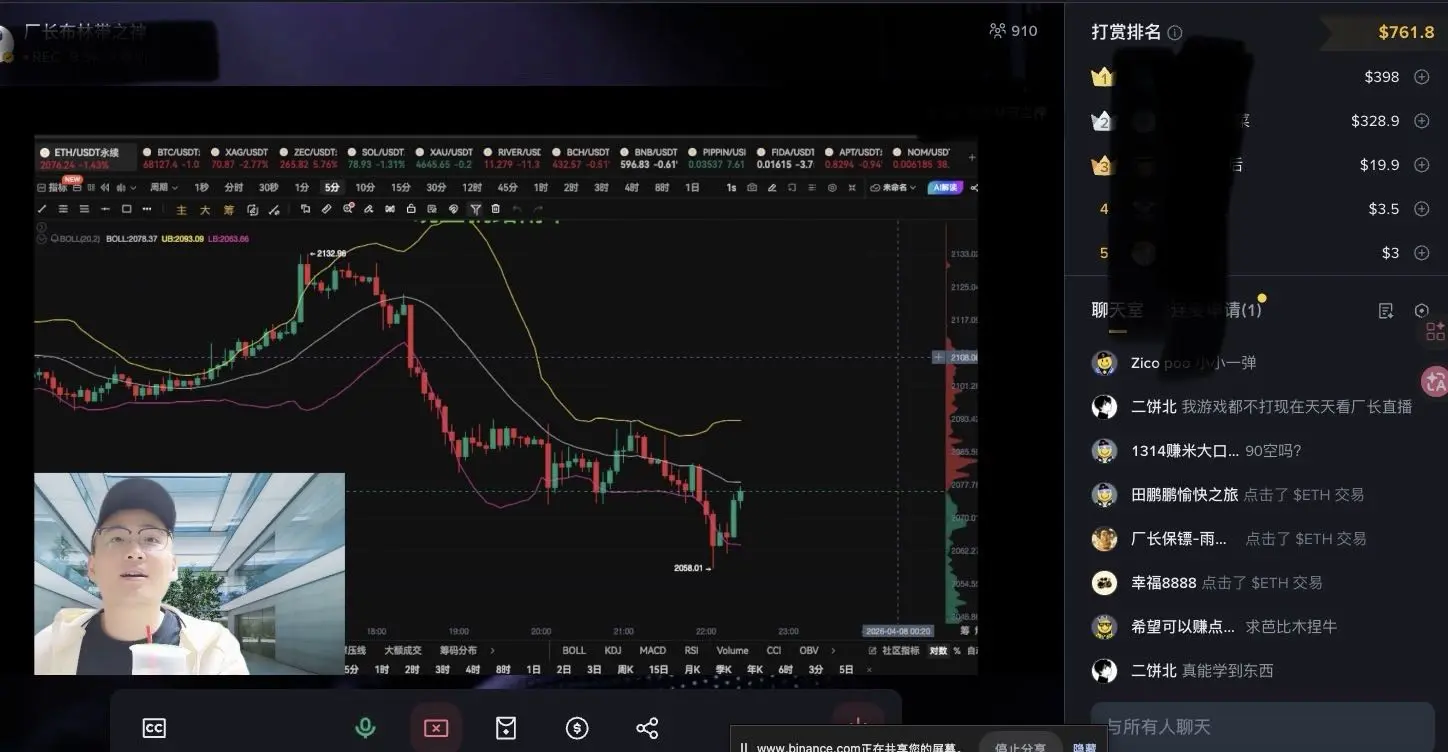Add a symbol tab with the plus button
1448x752 pixels.
972,158
